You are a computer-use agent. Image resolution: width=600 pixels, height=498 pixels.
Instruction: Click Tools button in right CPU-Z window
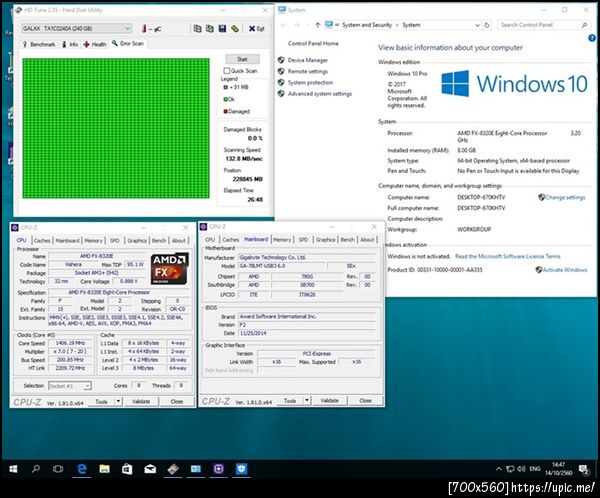(x=290, y=400)
